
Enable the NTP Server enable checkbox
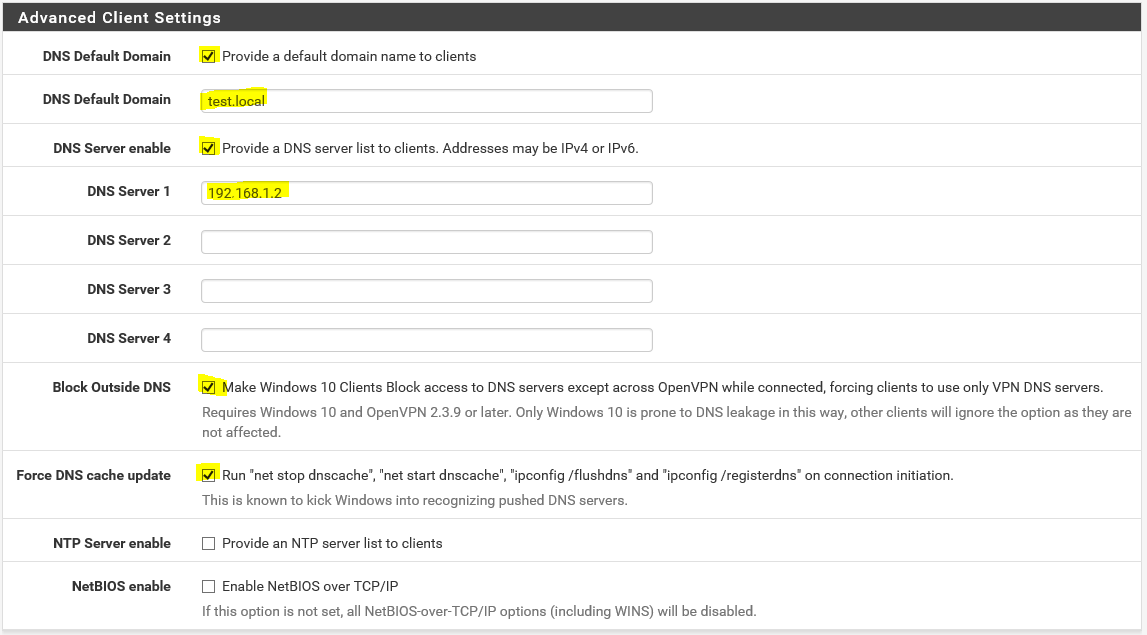208,543
